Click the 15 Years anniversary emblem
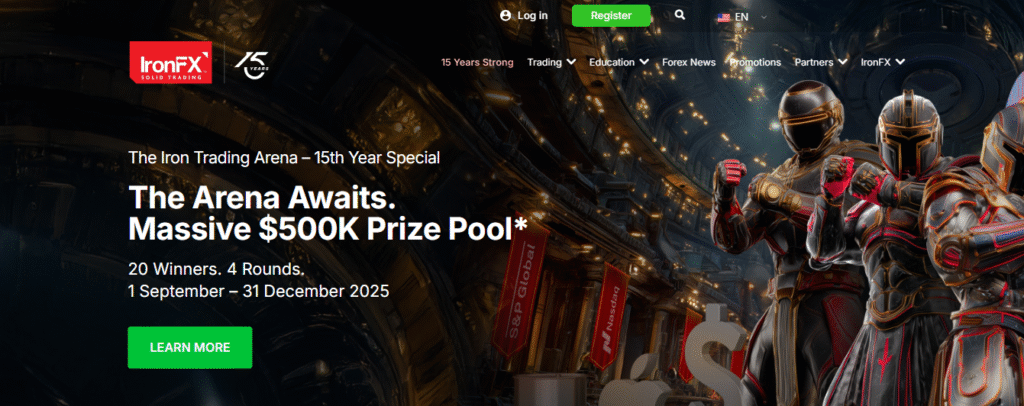Viewport: 1024px width, 406px height. pos(251,65)
